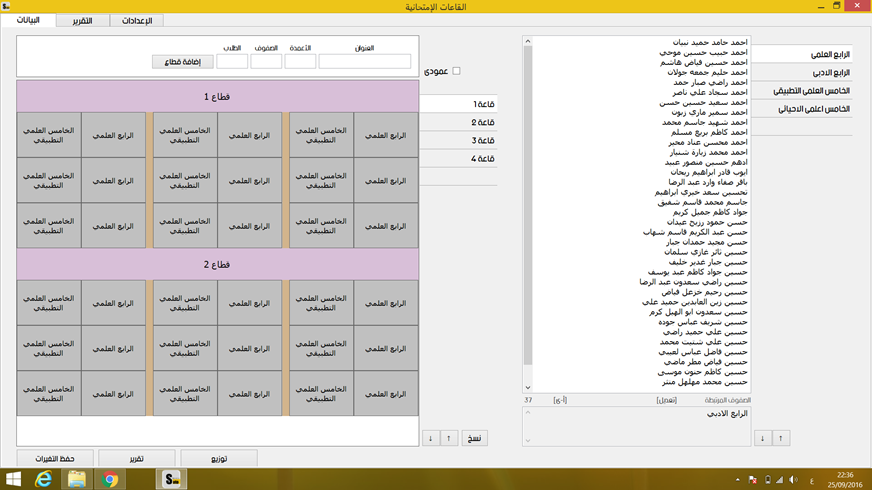Click the العنوان text input field
Image resolution: width=872 pixels, height=490 pixels.
[x=364, y=62]
